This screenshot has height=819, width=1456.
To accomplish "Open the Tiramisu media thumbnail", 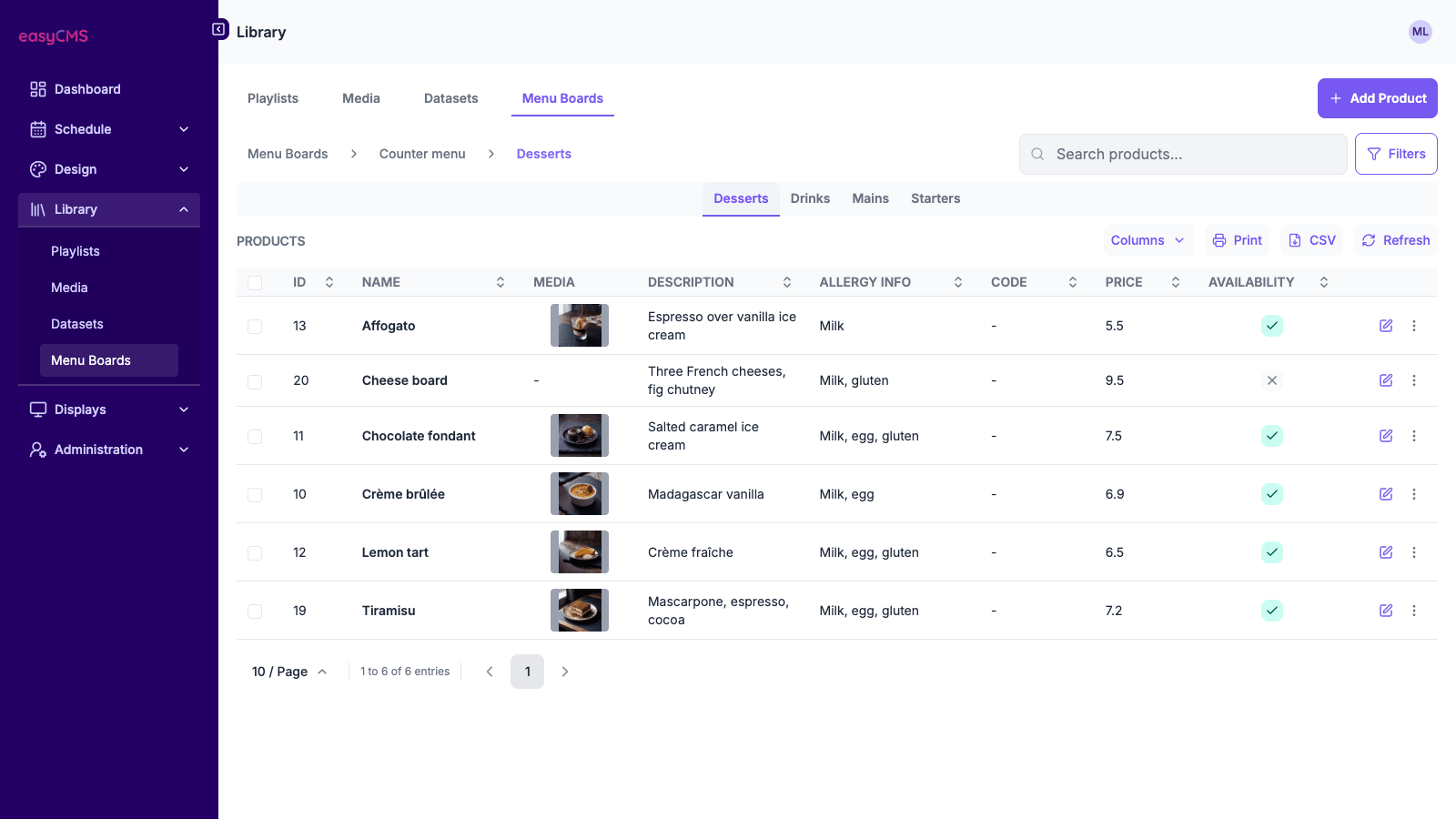I will click(x=580, y=611).
